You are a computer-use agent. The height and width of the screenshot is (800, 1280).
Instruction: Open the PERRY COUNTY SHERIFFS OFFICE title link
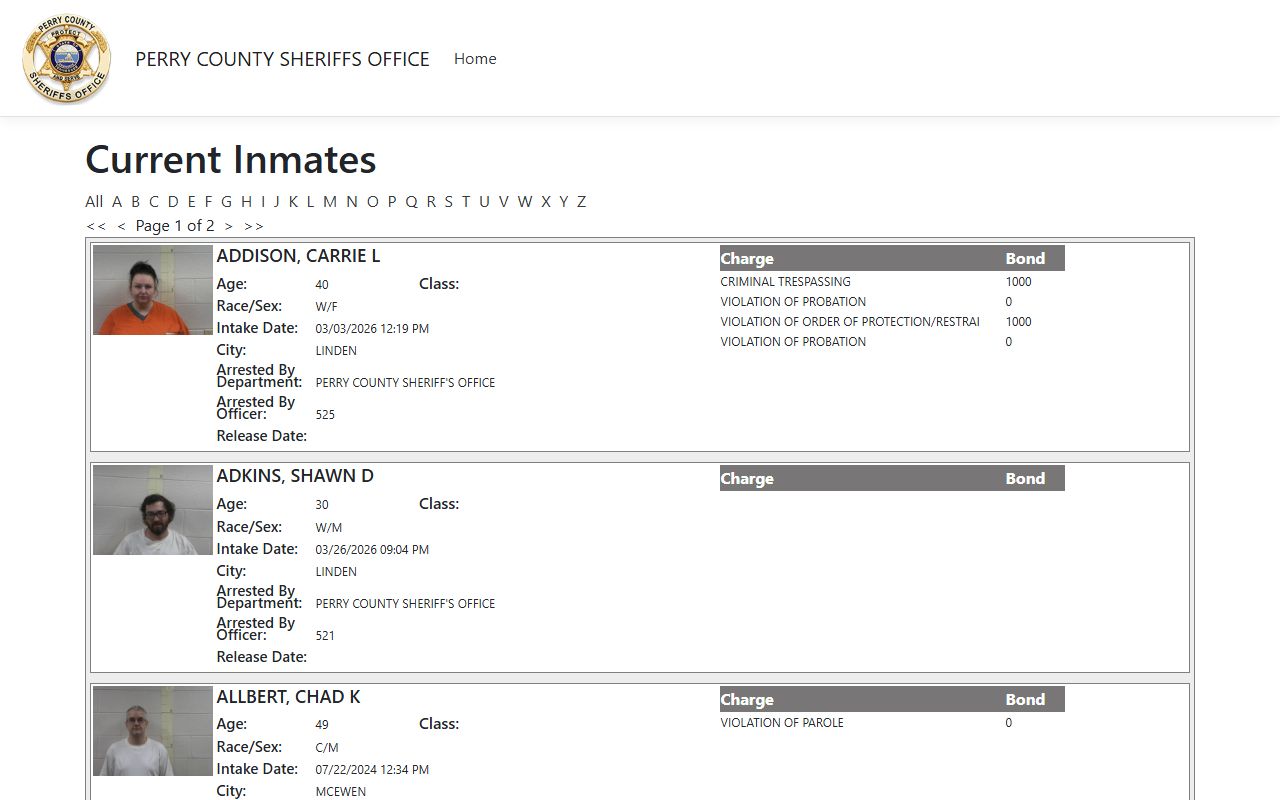[x=282, y=59]
